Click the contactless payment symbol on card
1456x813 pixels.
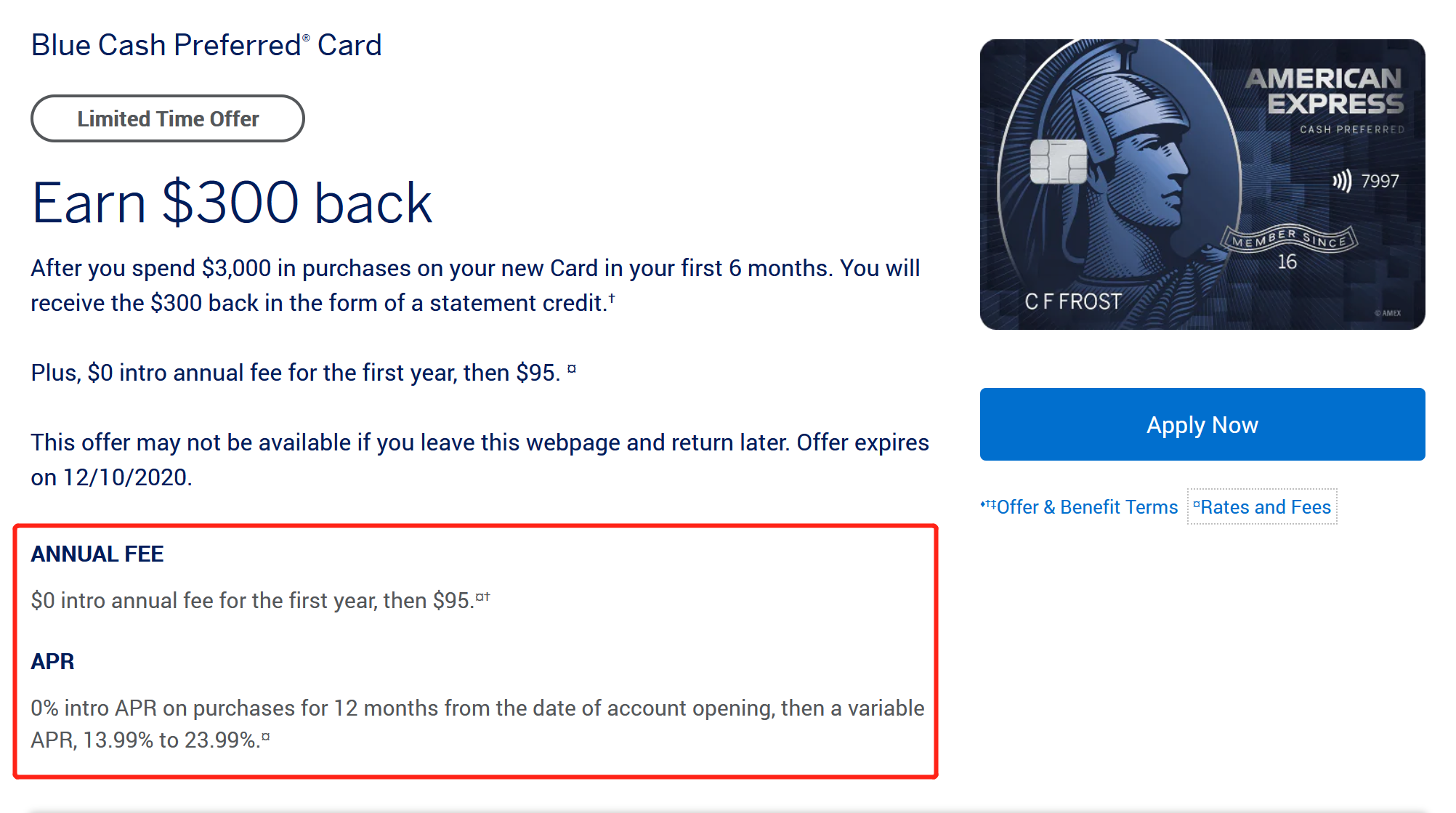(1342, 181)
